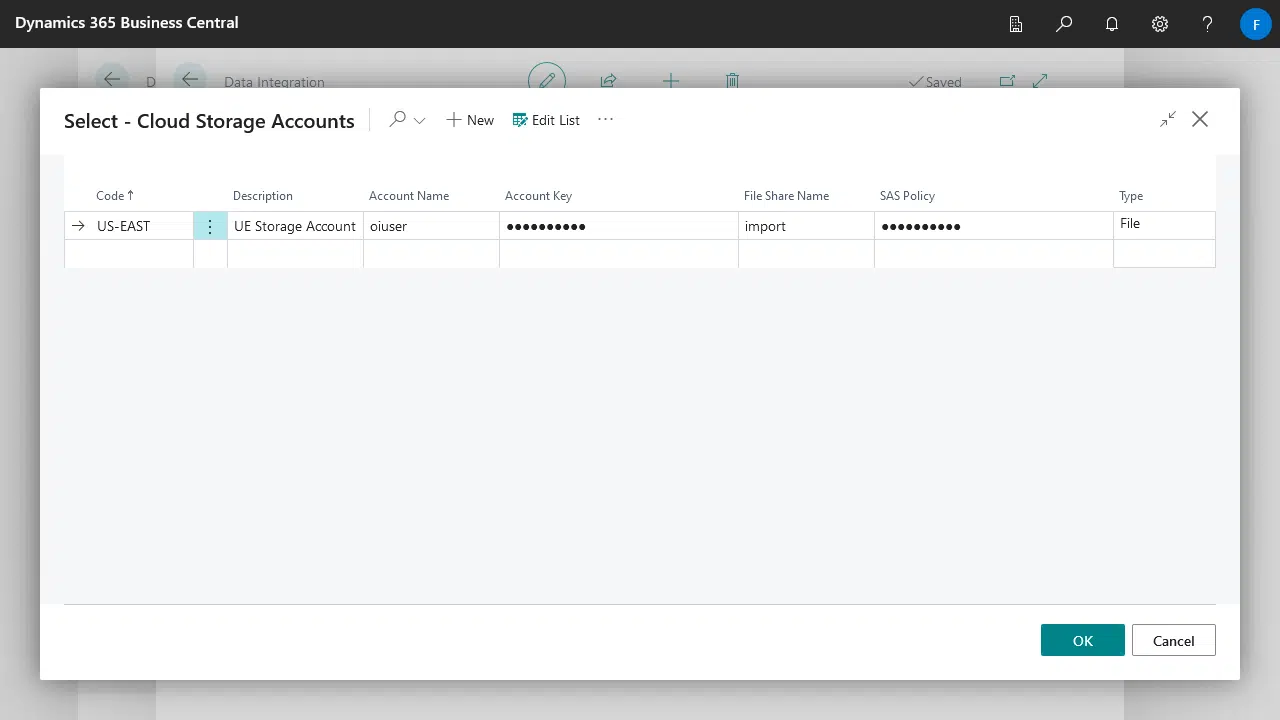
Task: Click the share icon near the page title
Action: click(x=608, y=81)
